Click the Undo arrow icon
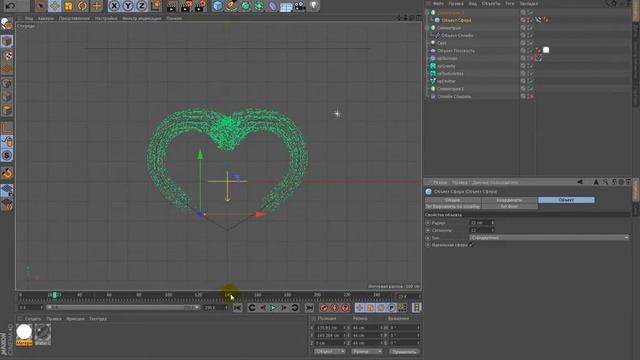The width and height of the screenshot is (640, 360). 10,5
